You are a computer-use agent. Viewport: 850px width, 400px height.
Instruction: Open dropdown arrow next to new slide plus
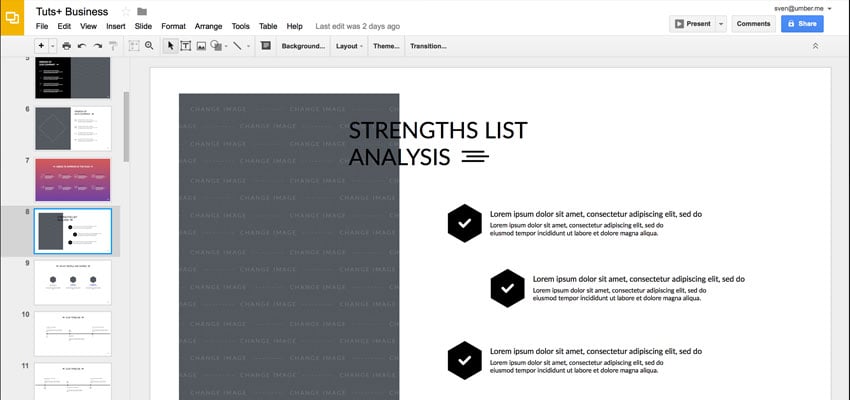pyautogui.click(x=52, y=46)
